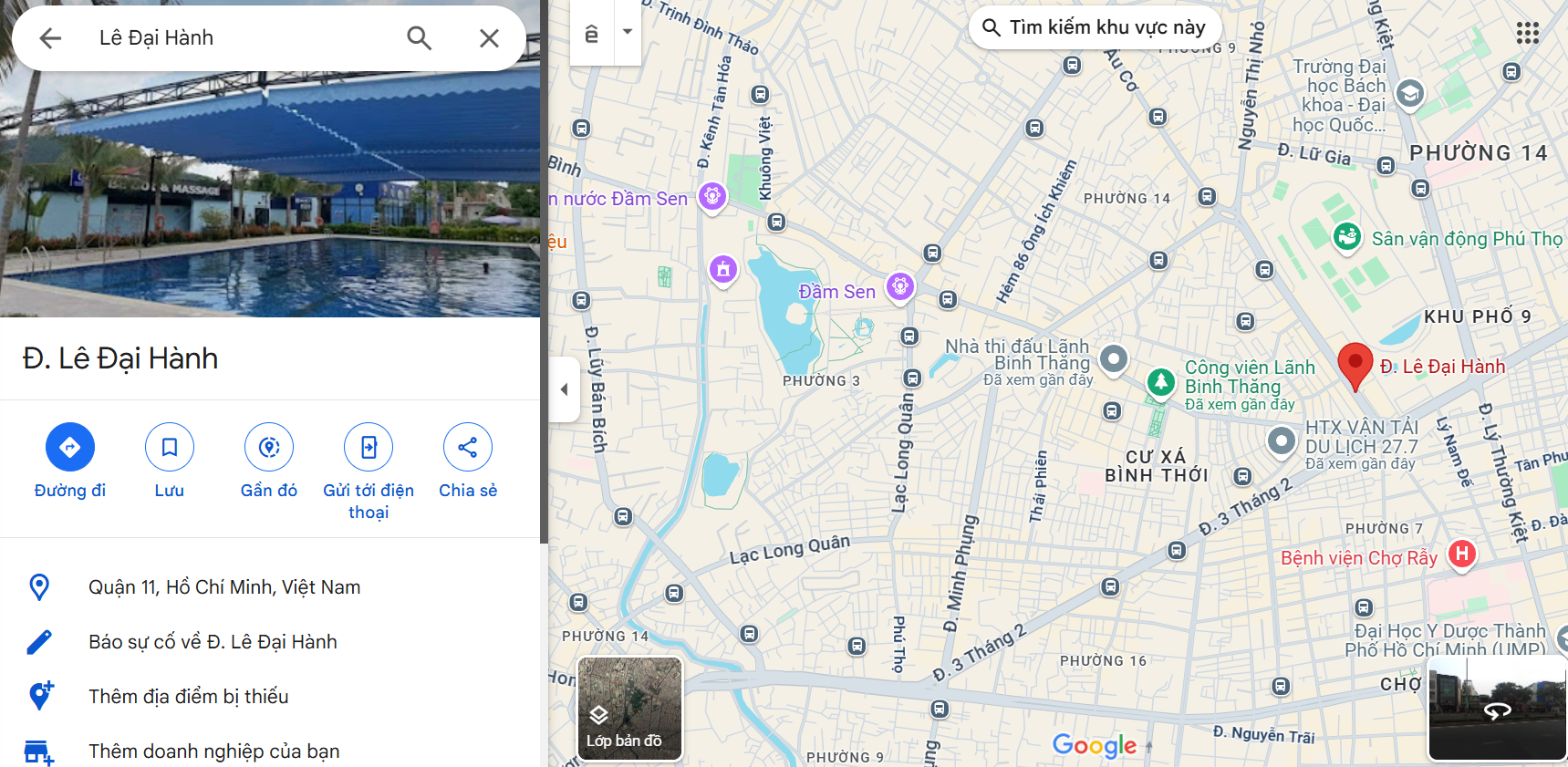Click the Đại Học Y Dược Thành Phố label
The height and width of the screenshot is (767, 1568).
tap(1447, 640)
